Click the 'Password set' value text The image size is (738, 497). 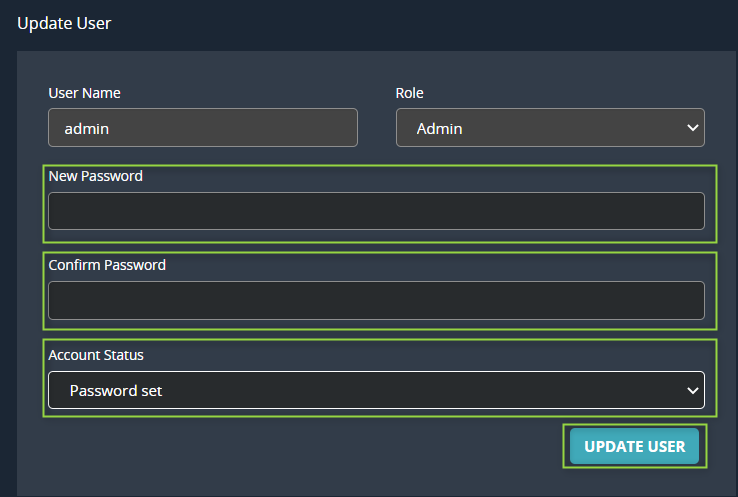click(116, 391)
